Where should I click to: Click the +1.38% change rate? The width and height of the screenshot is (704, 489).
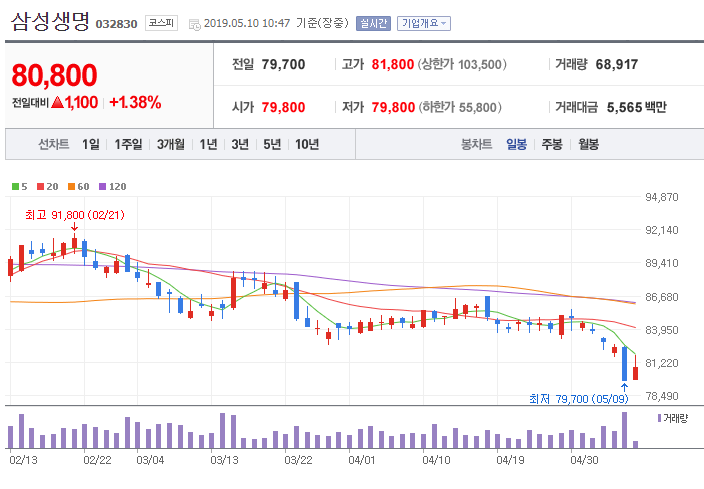pyautogui.click(x=135, y=102)
